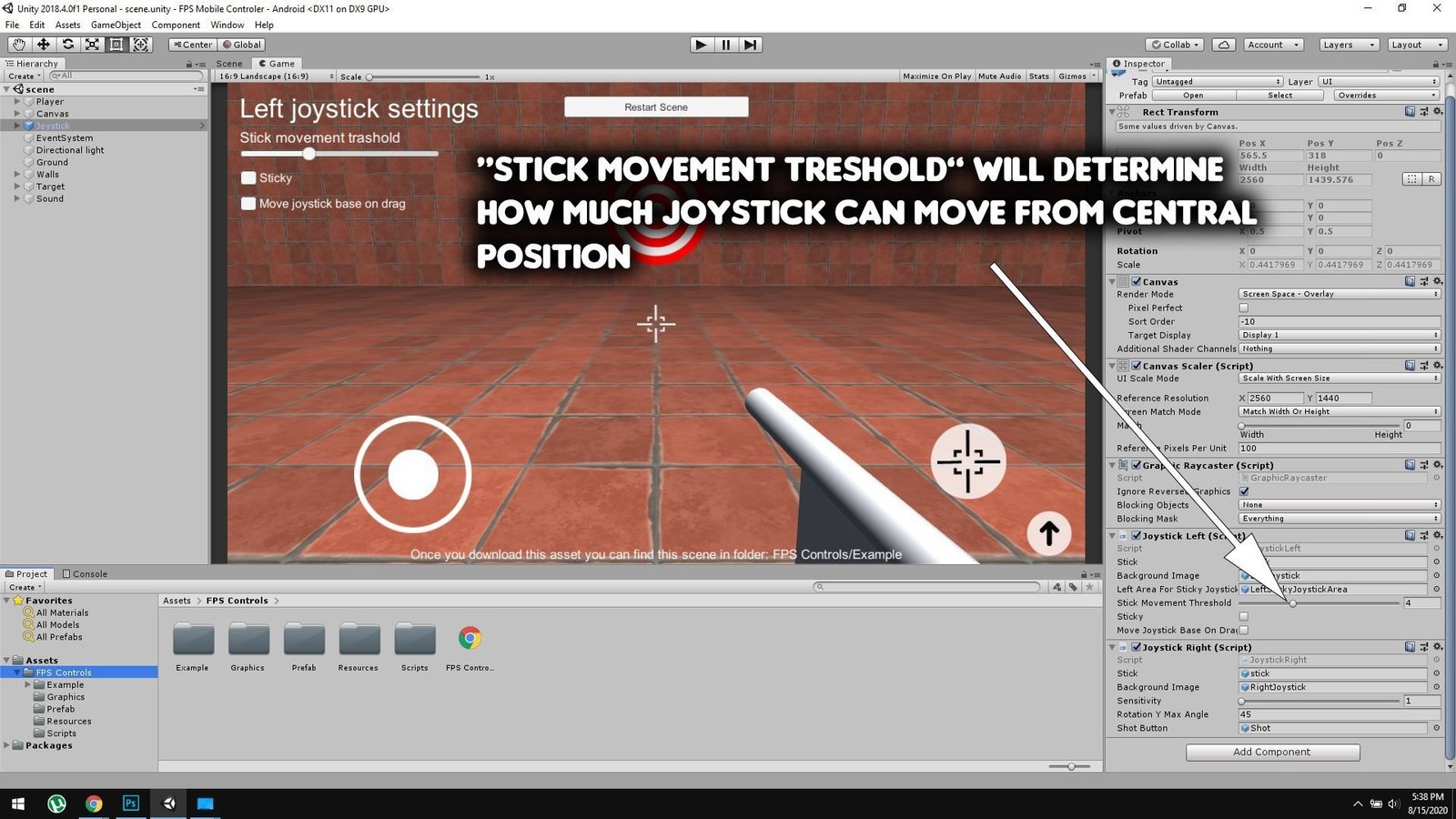Click the Pause button
The height and width of the screenshot is (819, 1456).
point(725,45)
